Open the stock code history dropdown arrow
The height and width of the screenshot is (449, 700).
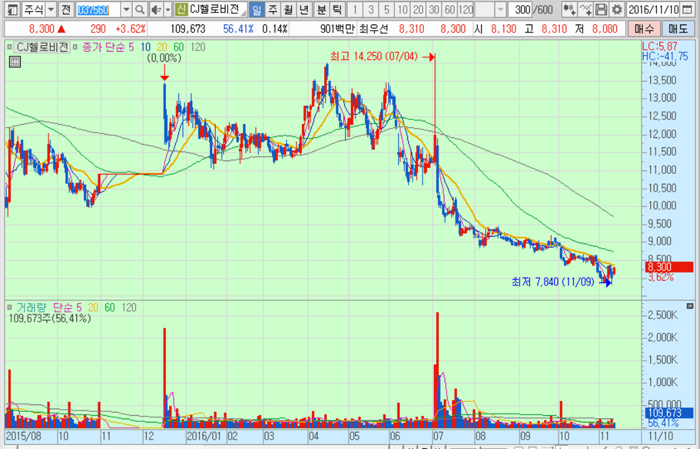(x=125, y=9)
